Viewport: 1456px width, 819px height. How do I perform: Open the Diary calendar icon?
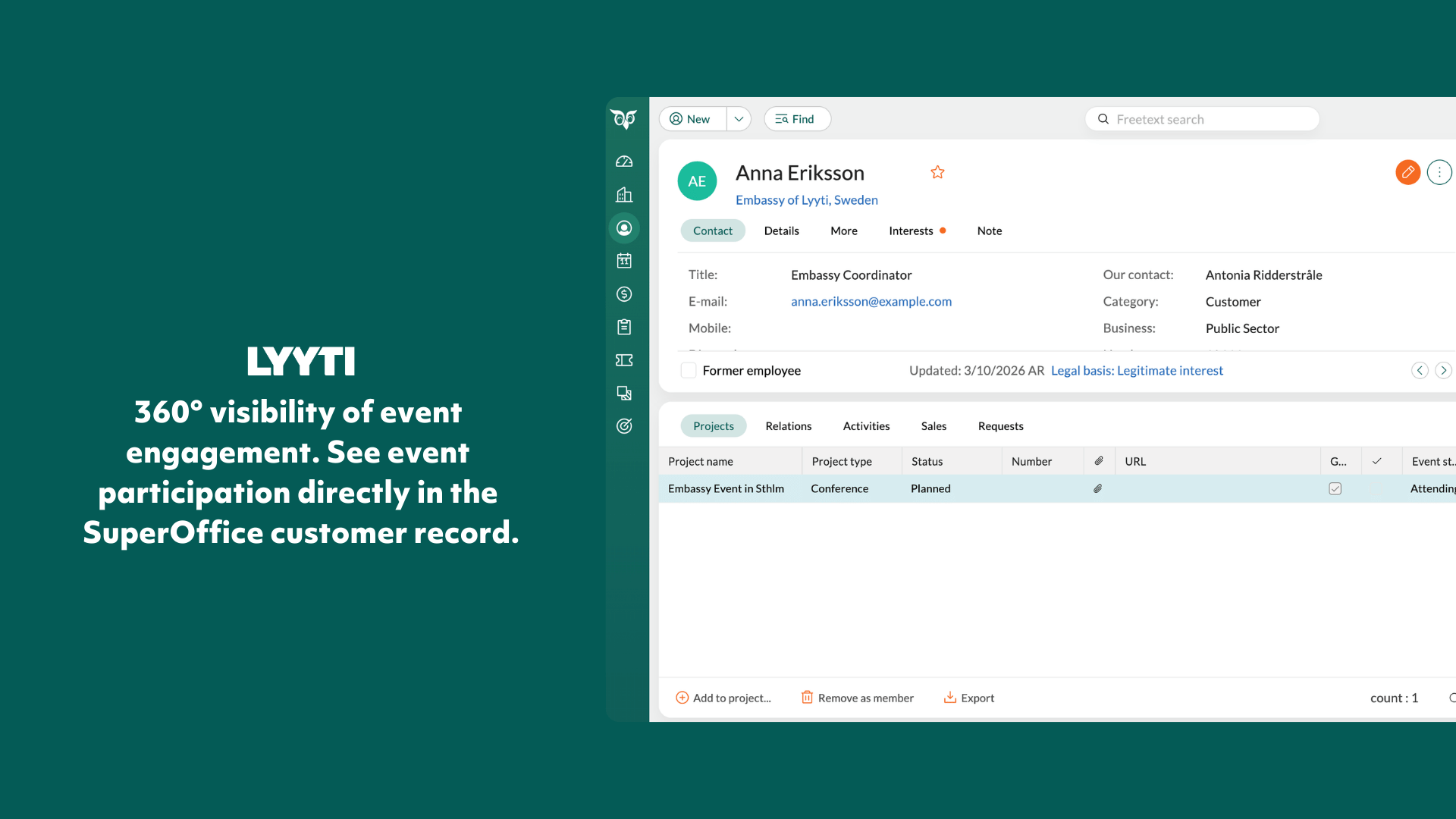click(x=624, y=260)
